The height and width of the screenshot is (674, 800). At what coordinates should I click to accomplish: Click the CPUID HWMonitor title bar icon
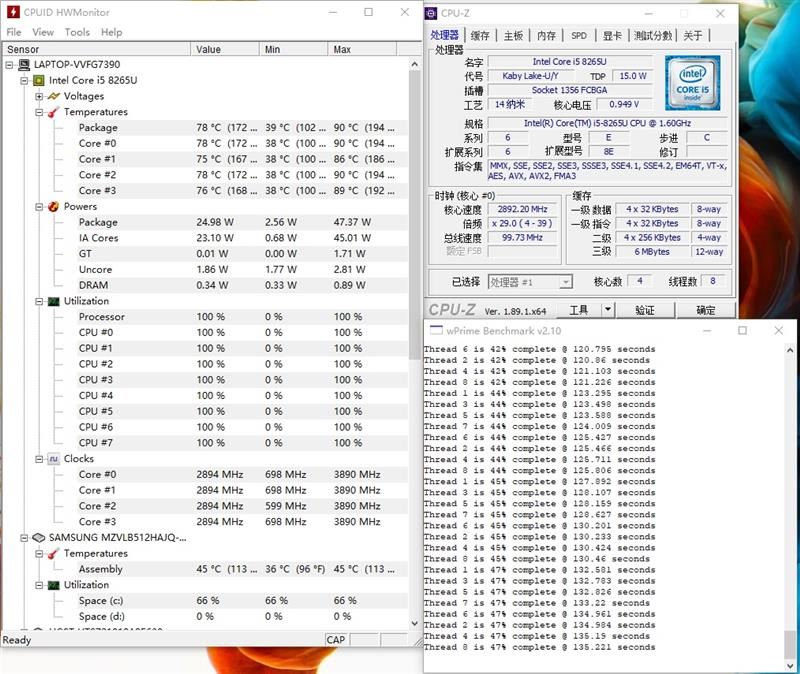[x=13, y=12]
